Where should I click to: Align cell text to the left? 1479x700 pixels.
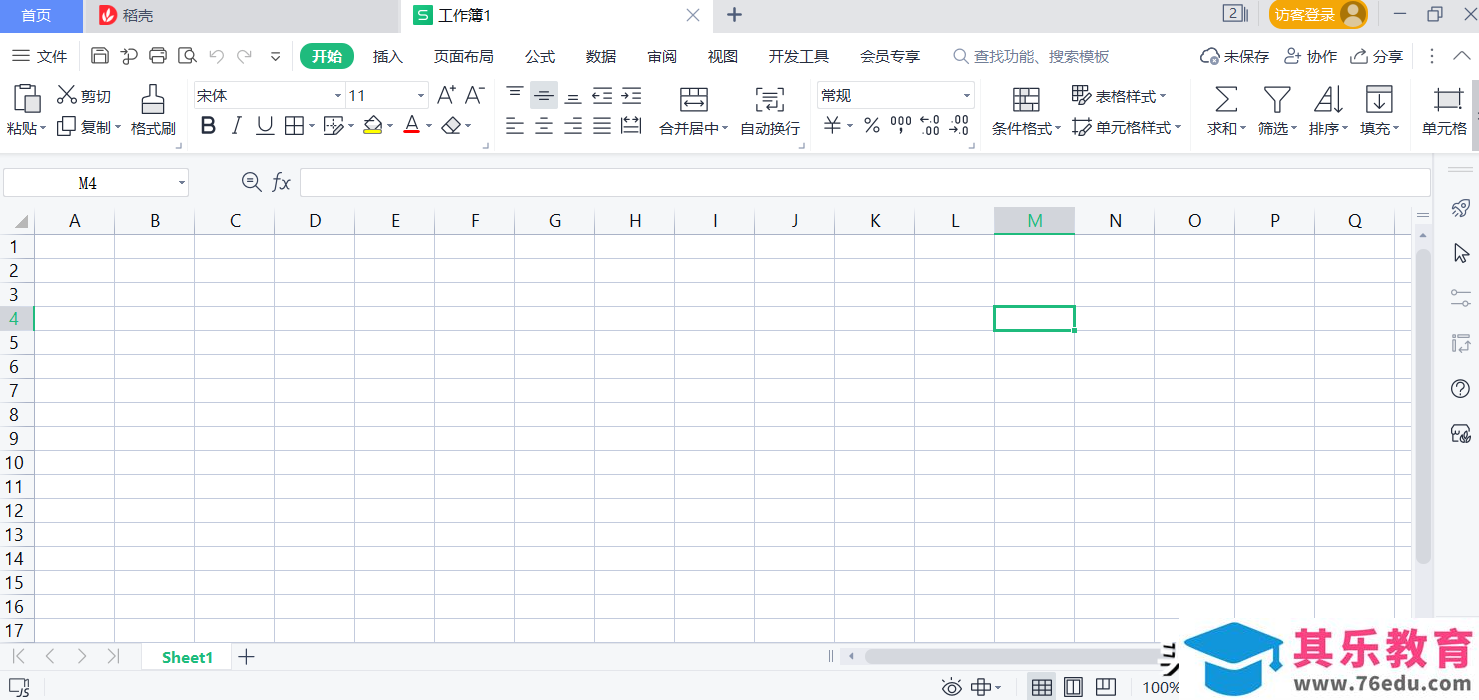point(515,126)
